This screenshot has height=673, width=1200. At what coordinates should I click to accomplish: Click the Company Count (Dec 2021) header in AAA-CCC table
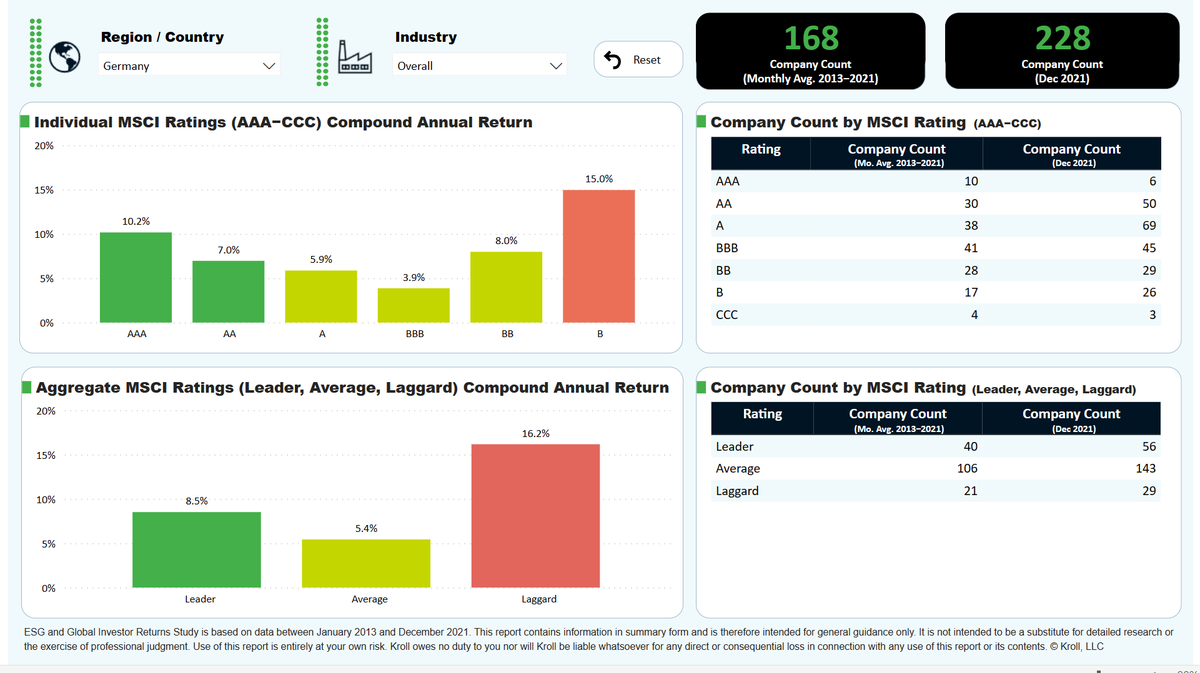(x=1072, y=154)
